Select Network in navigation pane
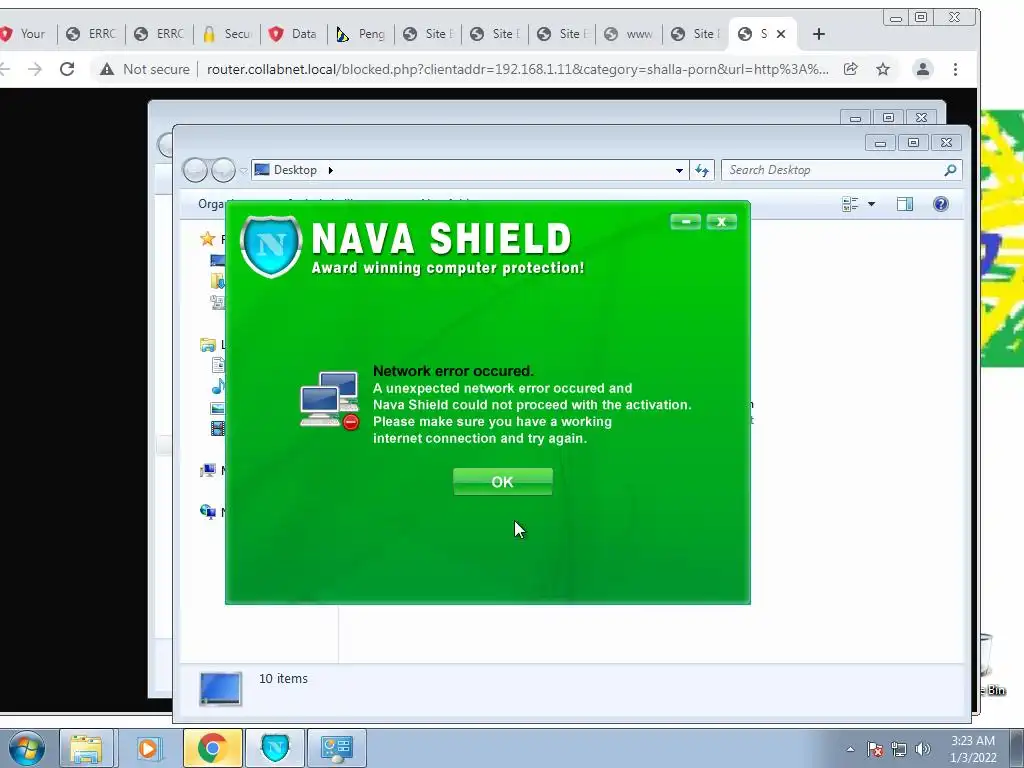The image size is (1024, 768). click(x=208, y=511)
